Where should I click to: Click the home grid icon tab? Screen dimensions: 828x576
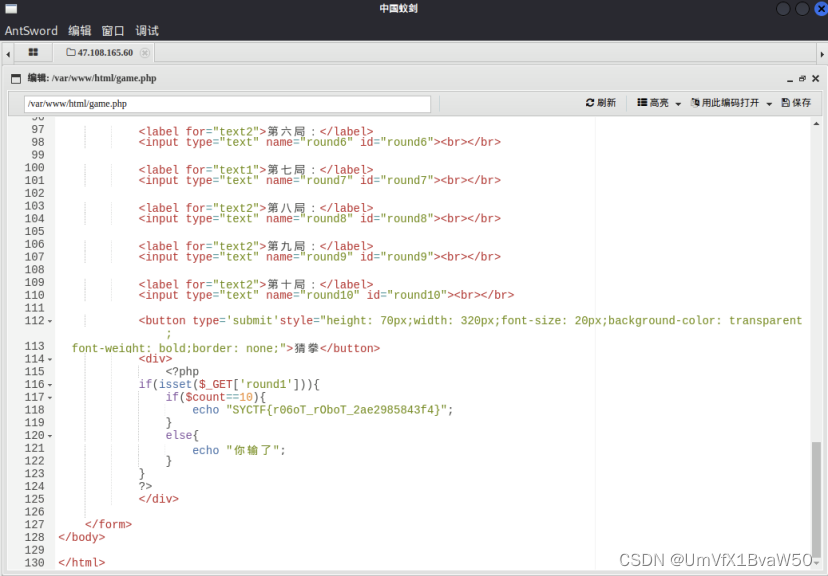pos(33,52)
